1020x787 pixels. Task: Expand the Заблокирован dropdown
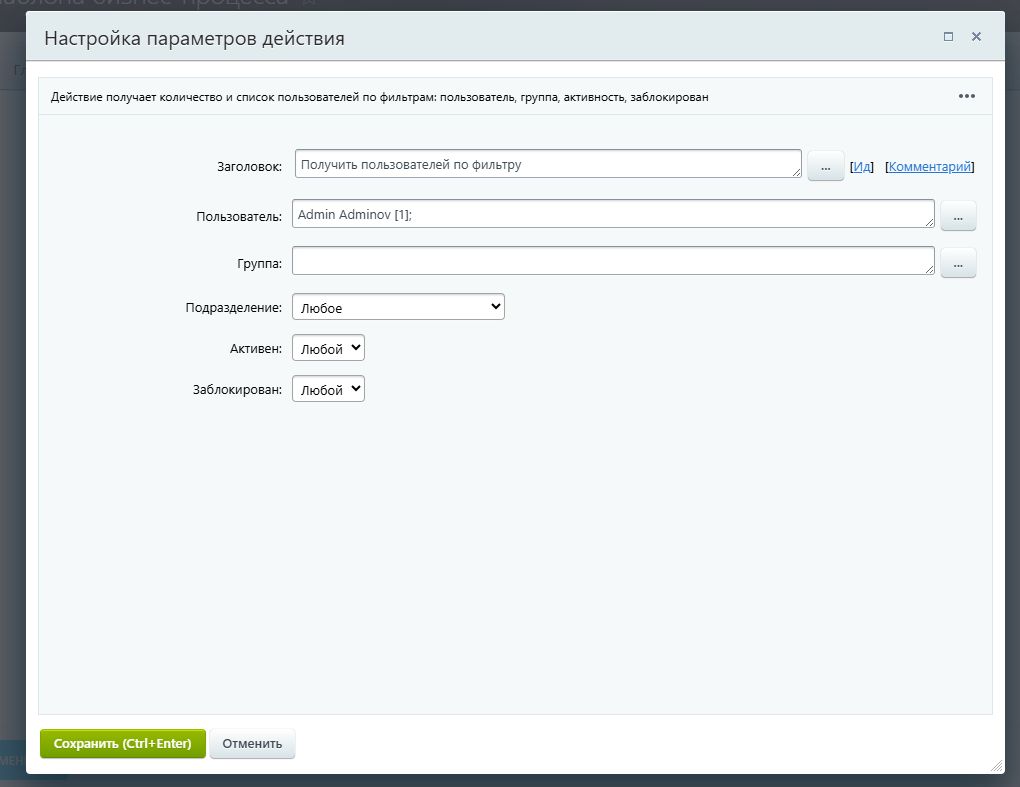328,389
